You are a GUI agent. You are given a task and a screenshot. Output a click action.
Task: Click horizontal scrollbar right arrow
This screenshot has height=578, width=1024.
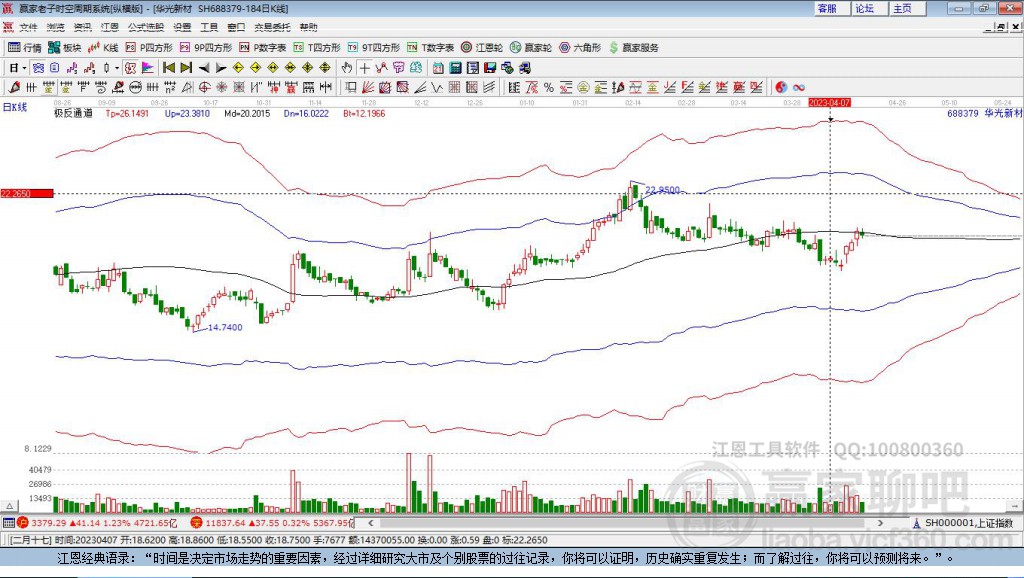[880, 523]
